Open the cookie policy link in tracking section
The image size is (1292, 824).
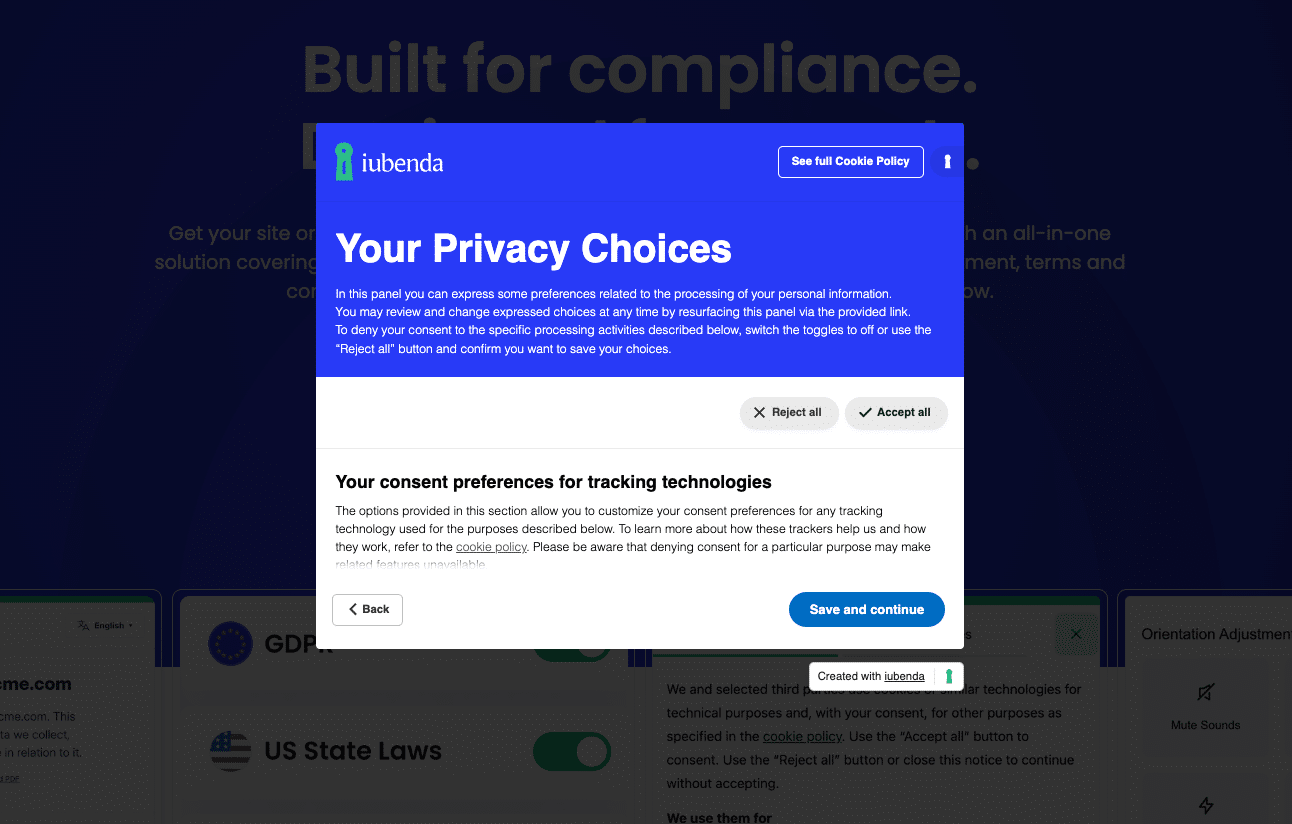[x=491, y=546]
